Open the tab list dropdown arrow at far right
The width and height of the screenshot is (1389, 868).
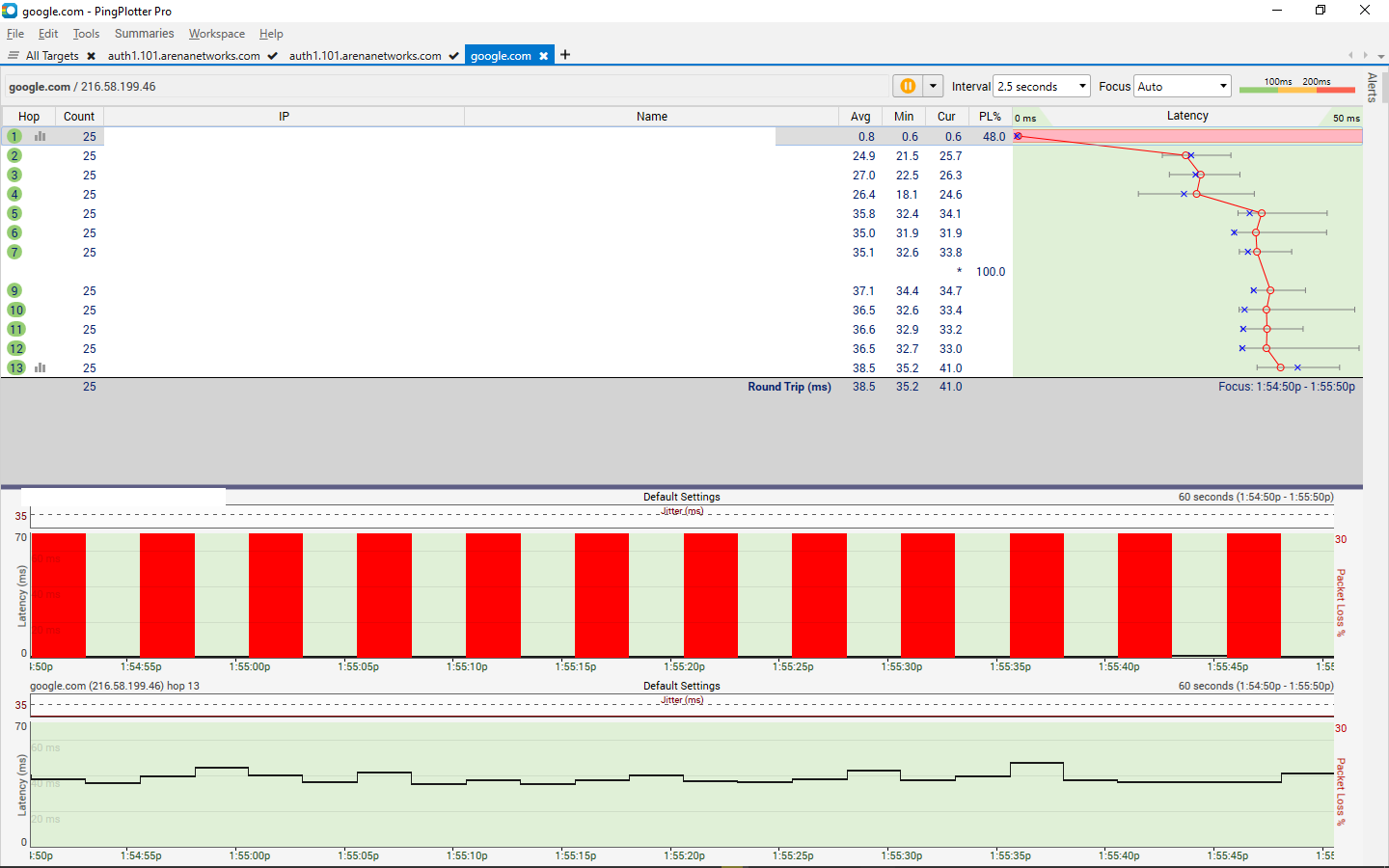coord(1381,56)
